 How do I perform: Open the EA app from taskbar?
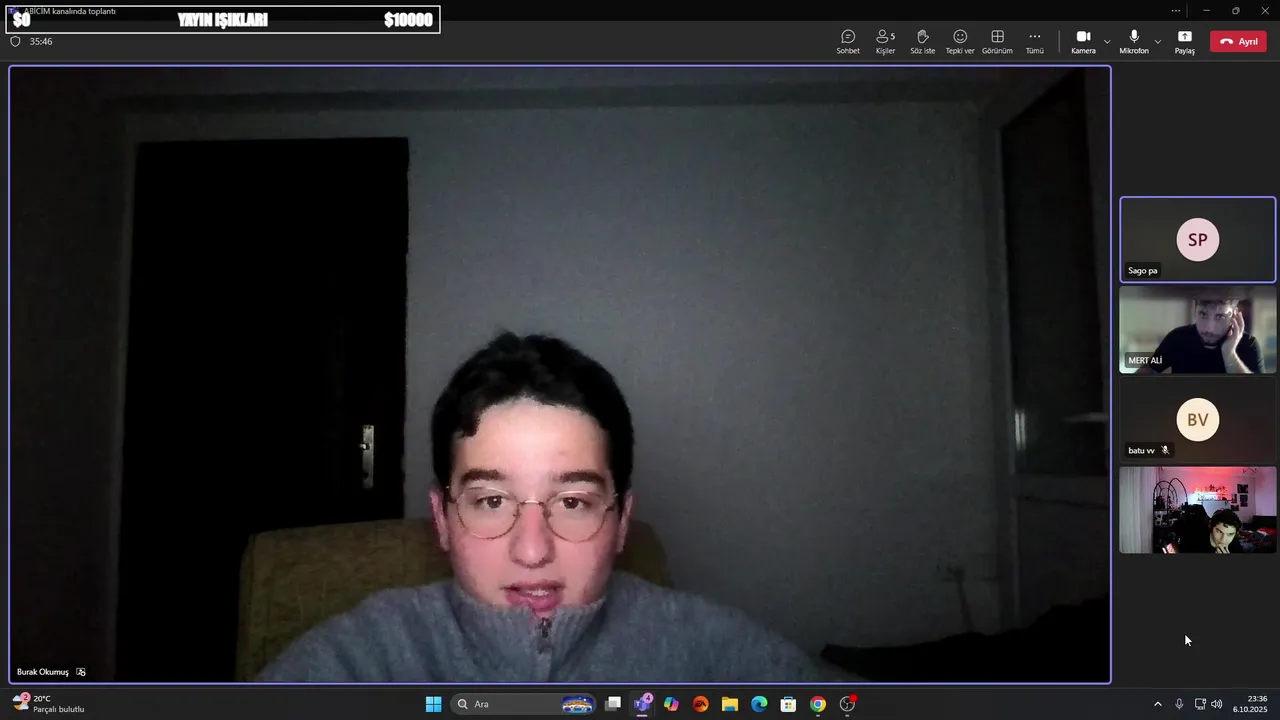[700, 704]
